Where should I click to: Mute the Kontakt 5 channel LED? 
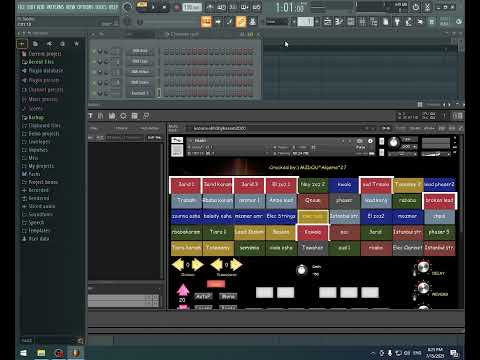(94, 93)
